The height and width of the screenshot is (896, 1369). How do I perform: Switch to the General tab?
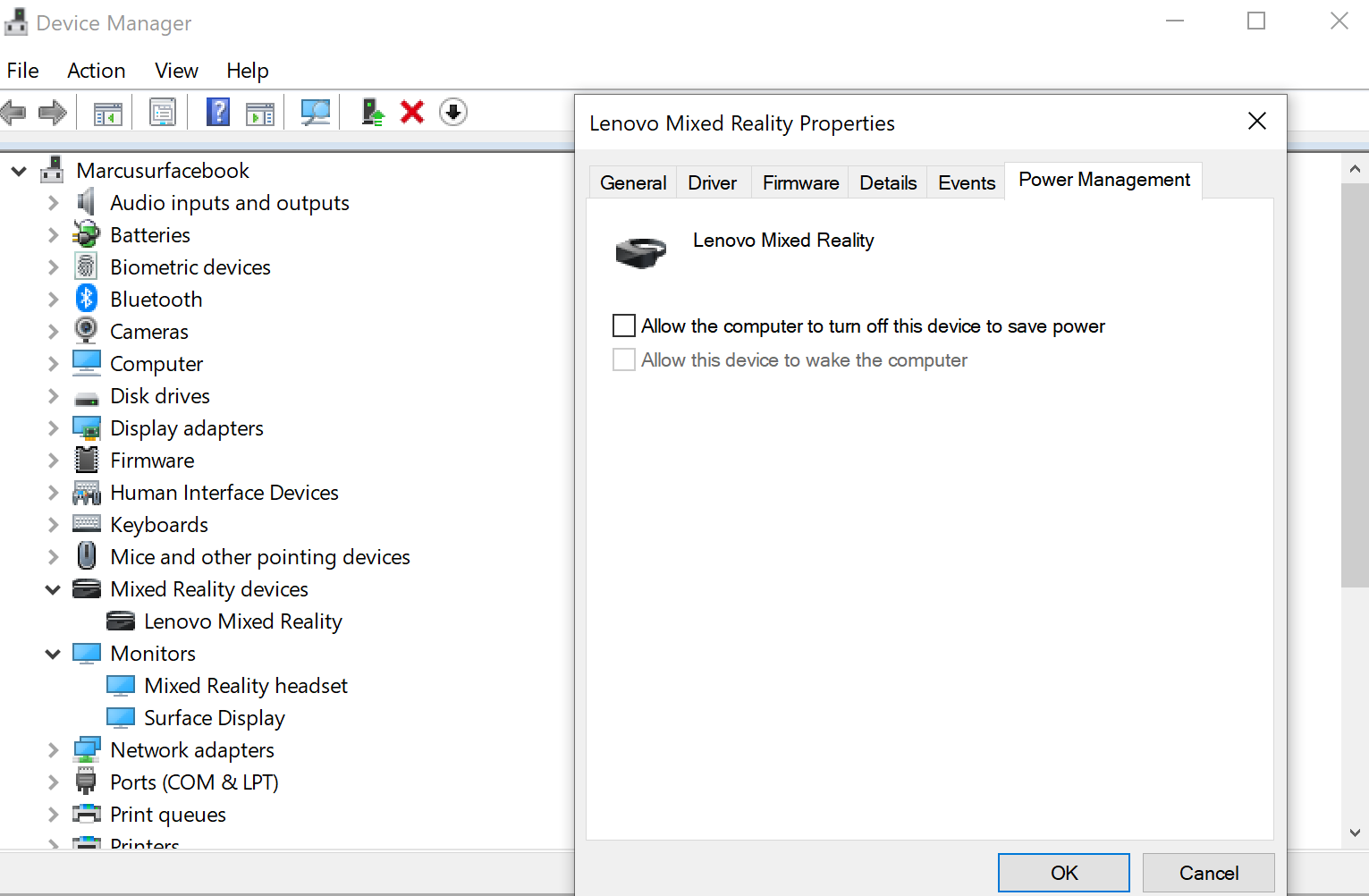[633, 182]
